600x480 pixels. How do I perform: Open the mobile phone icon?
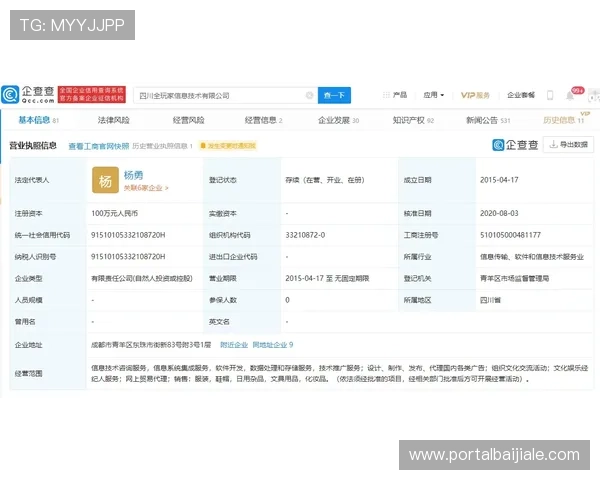tap(550, 95)
